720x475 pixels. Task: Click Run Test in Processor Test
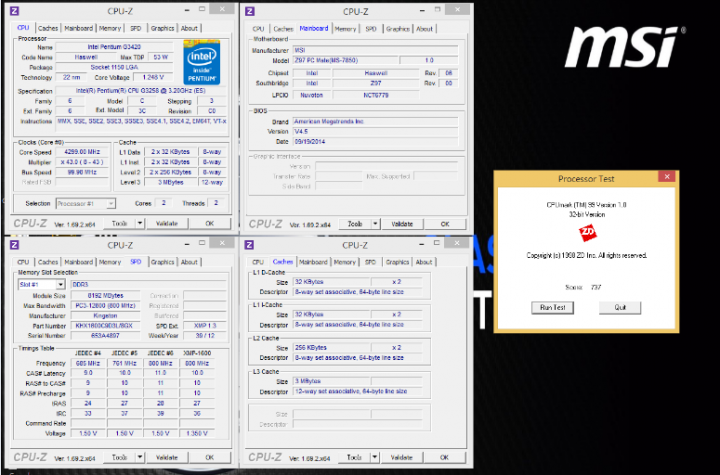coord(552,307)
